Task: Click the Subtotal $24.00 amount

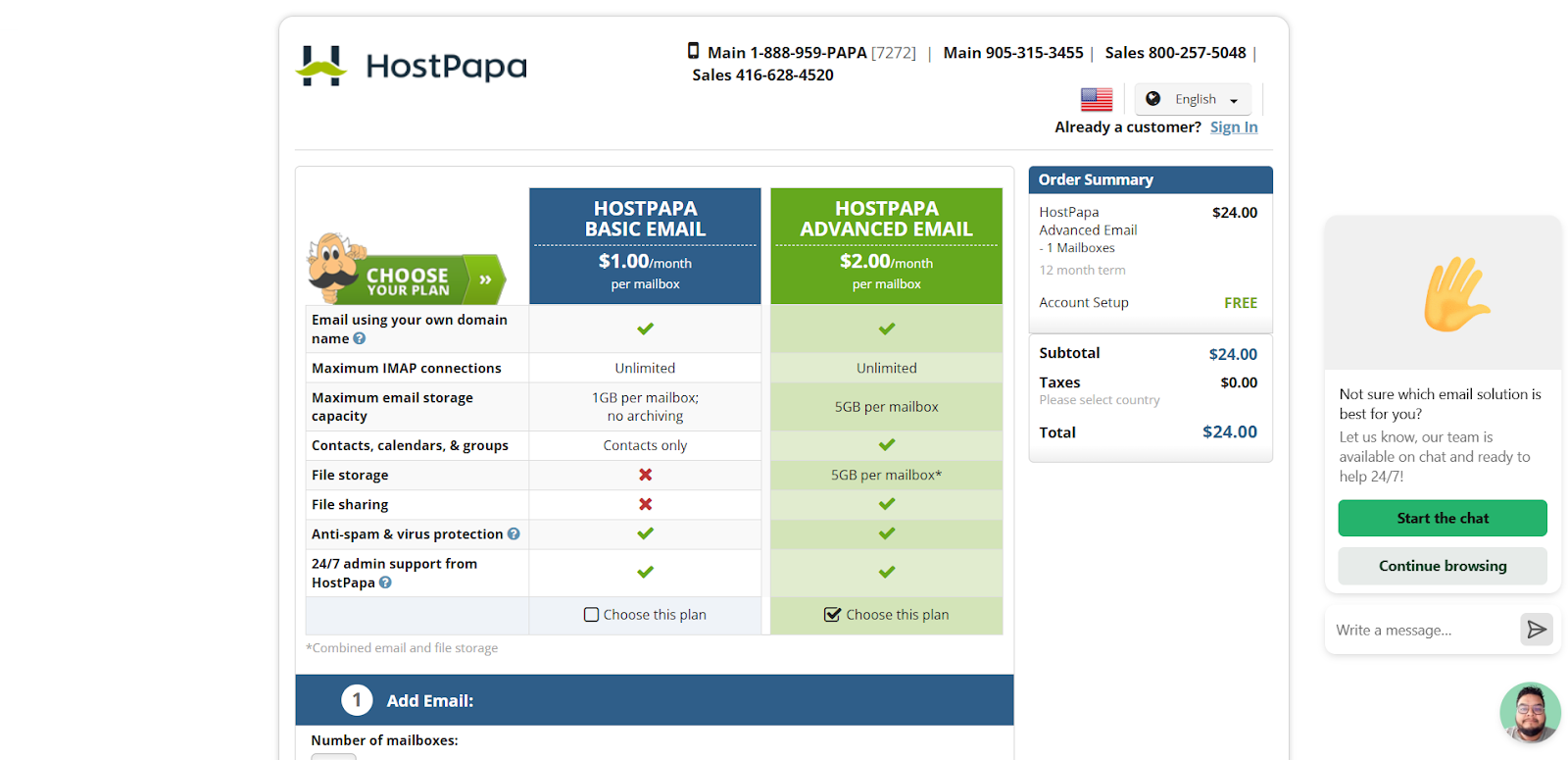Action: 1233,354
